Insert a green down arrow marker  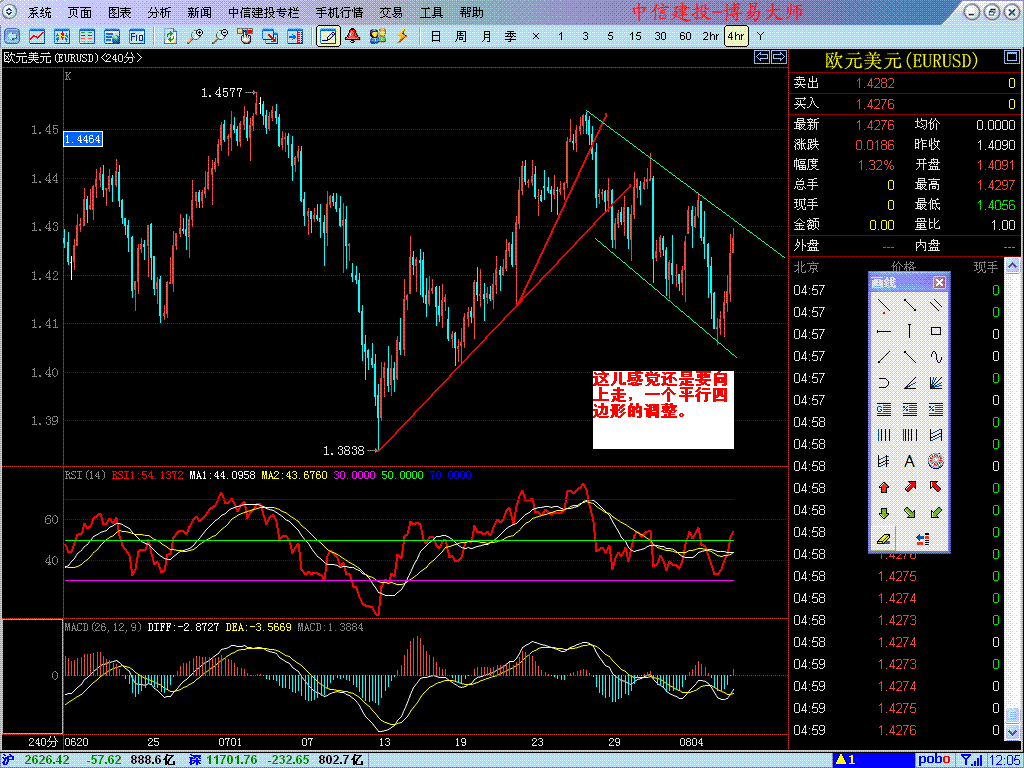pyautogui.click(x=884, y=513)
